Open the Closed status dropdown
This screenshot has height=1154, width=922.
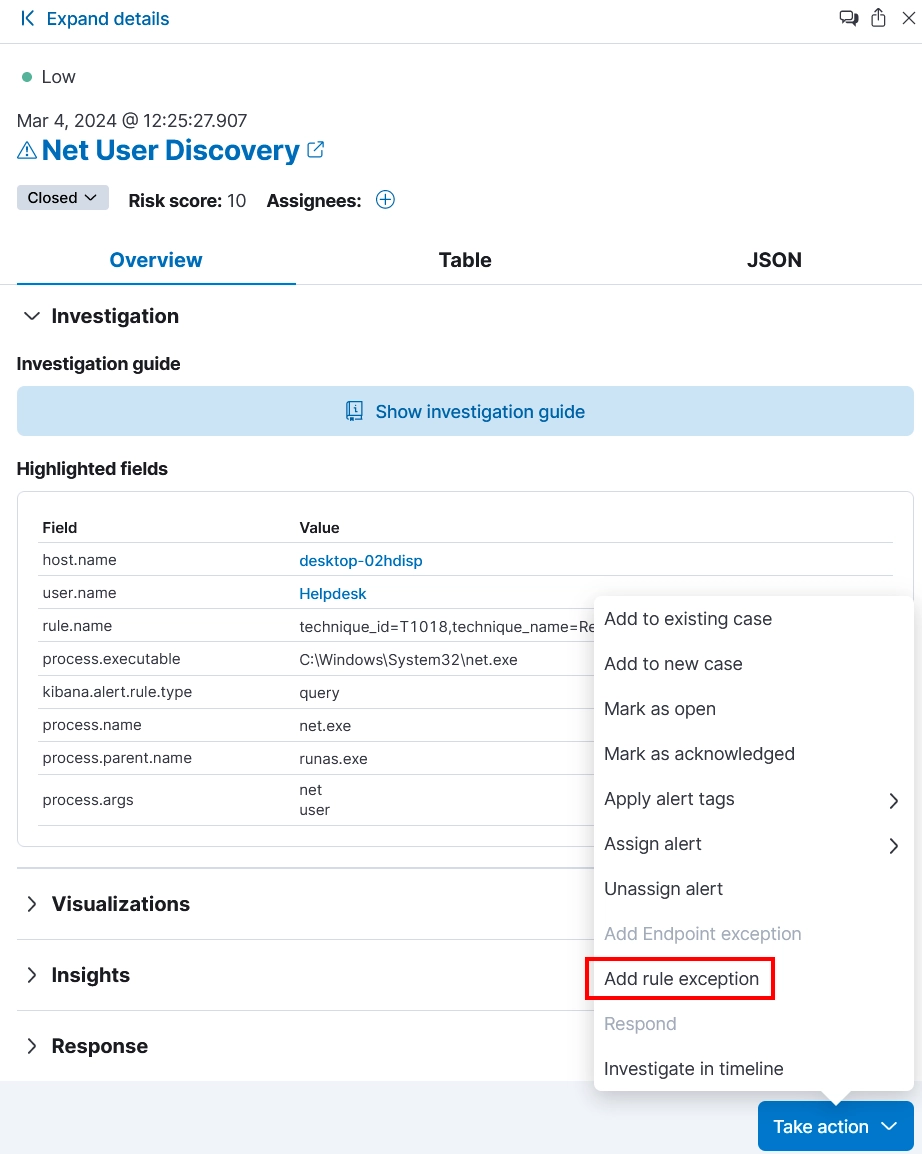coord(62,198)
